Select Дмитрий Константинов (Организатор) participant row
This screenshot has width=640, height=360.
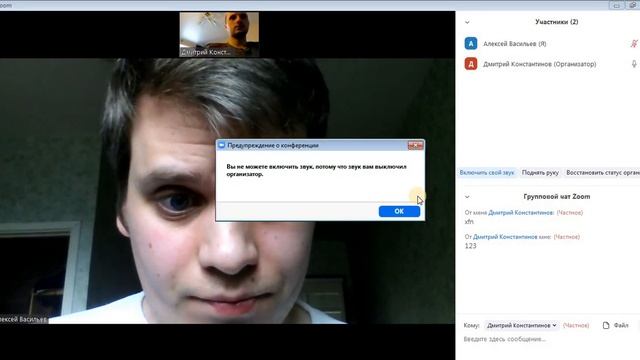point(548,64)
